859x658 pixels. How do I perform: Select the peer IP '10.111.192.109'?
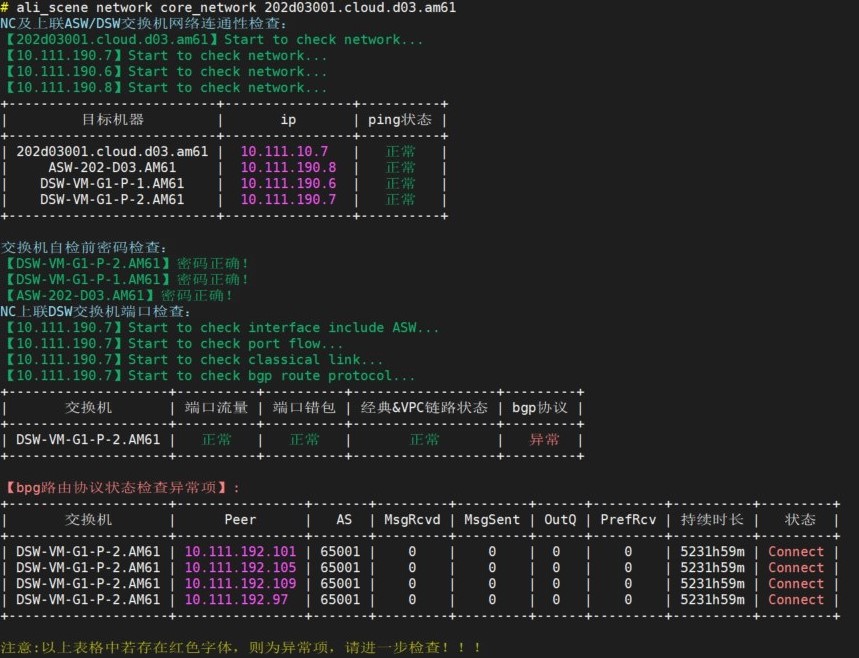240,583
